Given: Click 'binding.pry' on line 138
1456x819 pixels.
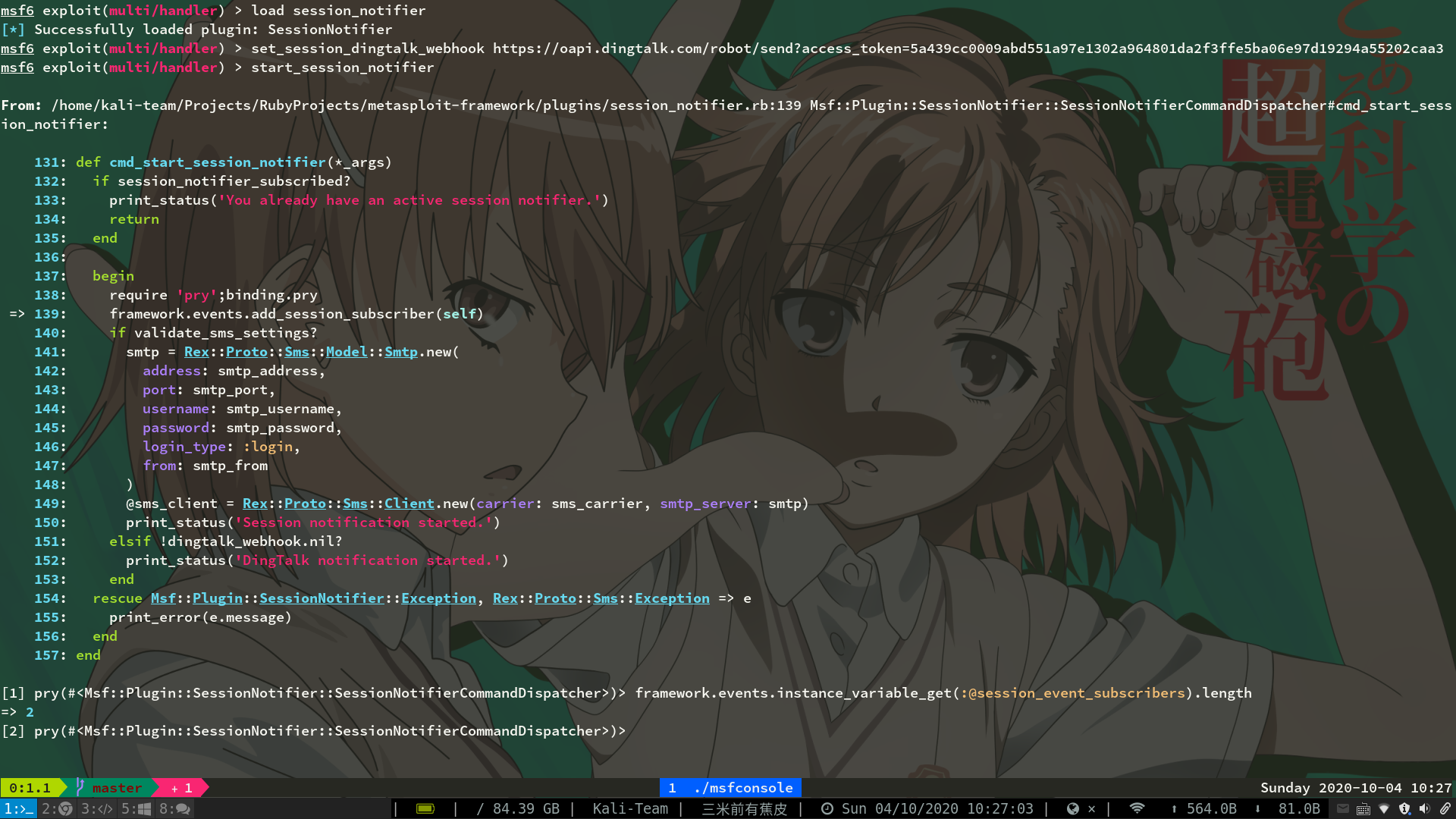Looking at the screenshot, I should (x=271, y=295).
